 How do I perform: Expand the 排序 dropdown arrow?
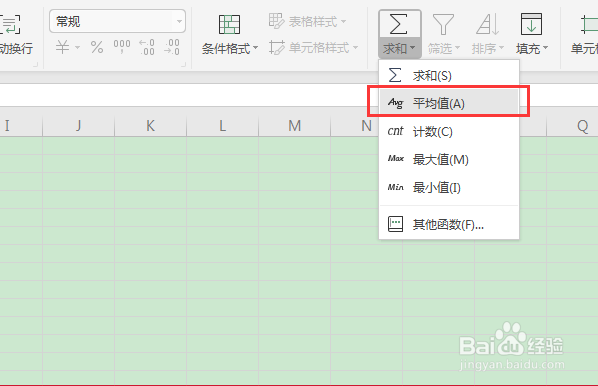click(x=502, y=48)
